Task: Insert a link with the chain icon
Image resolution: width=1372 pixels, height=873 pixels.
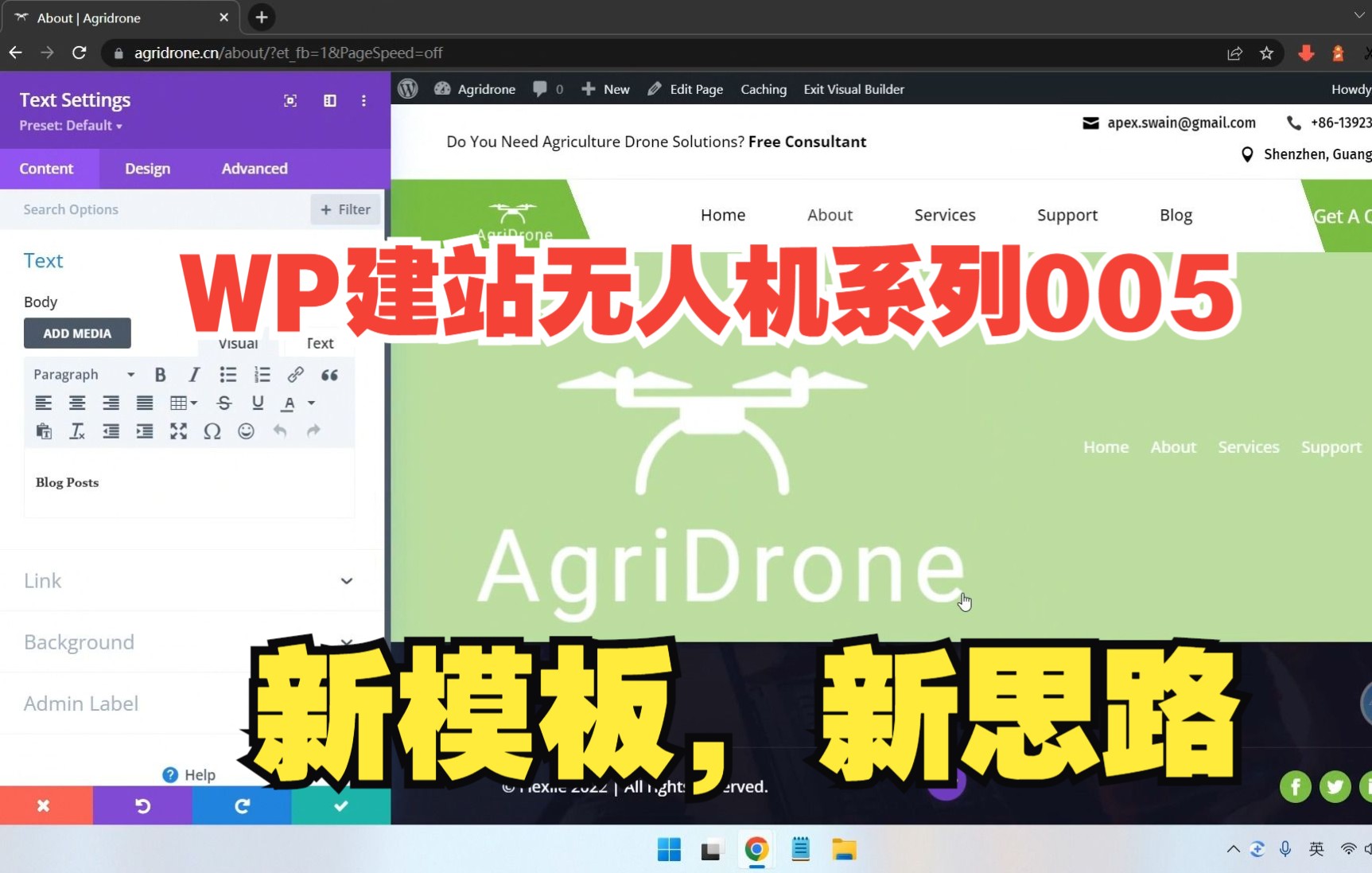Action: coord(295,374)
